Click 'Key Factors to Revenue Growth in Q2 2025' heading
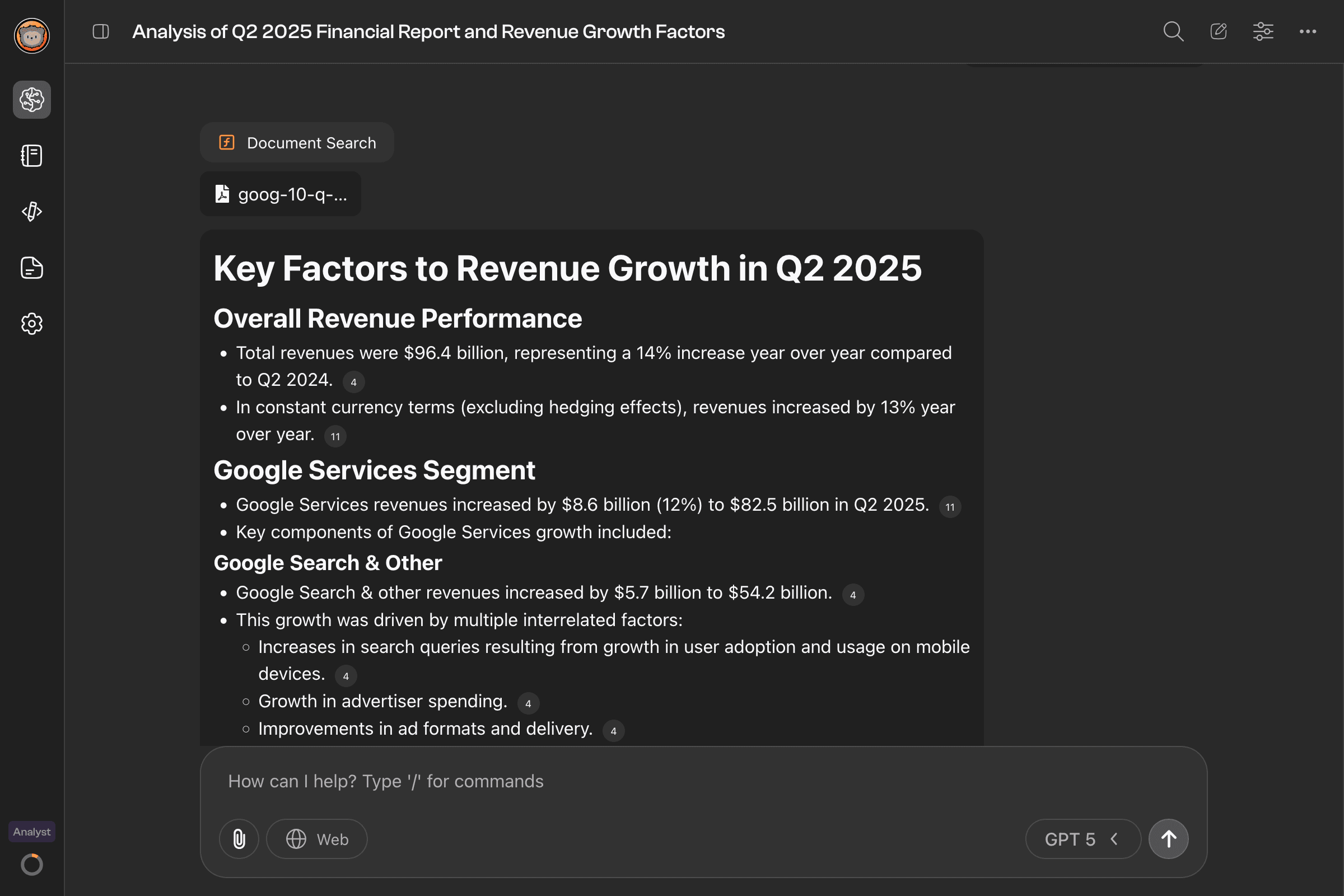Screen dimensions: 1344x896 point(567,268)
